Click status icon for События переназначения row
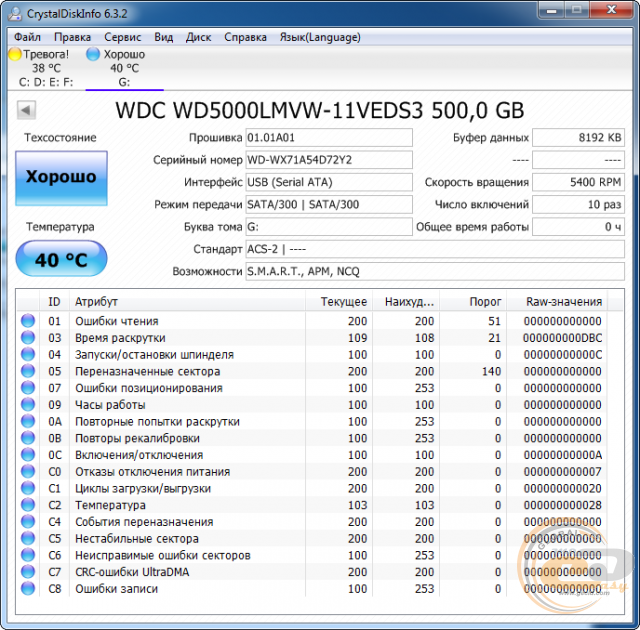The height and width of the screenshot is (630, 640). tap(28, 521)
